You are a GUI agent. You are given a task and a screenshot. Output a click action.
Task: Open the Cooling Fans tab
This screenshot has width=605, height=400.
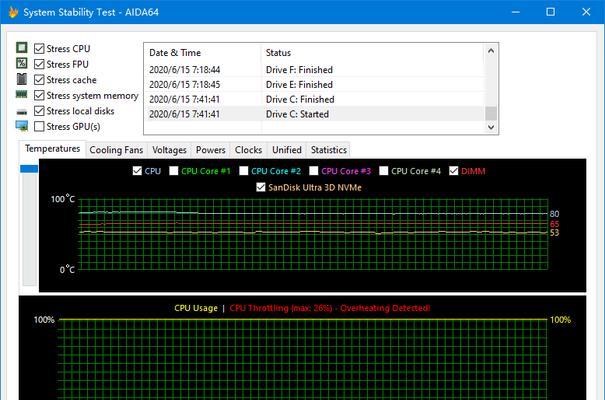click(116, 150)
